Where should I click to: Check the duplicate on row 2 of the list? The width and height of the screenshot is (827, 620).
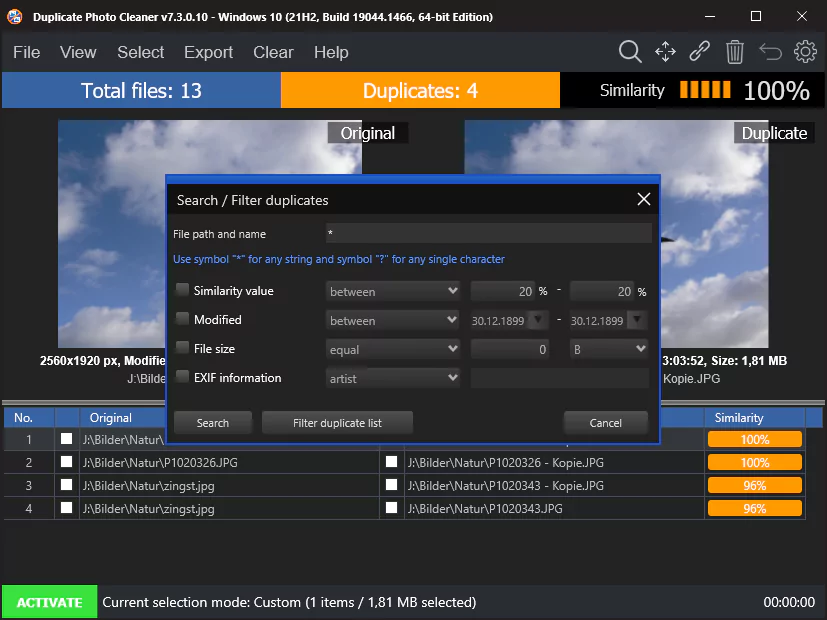pos(391,462)
